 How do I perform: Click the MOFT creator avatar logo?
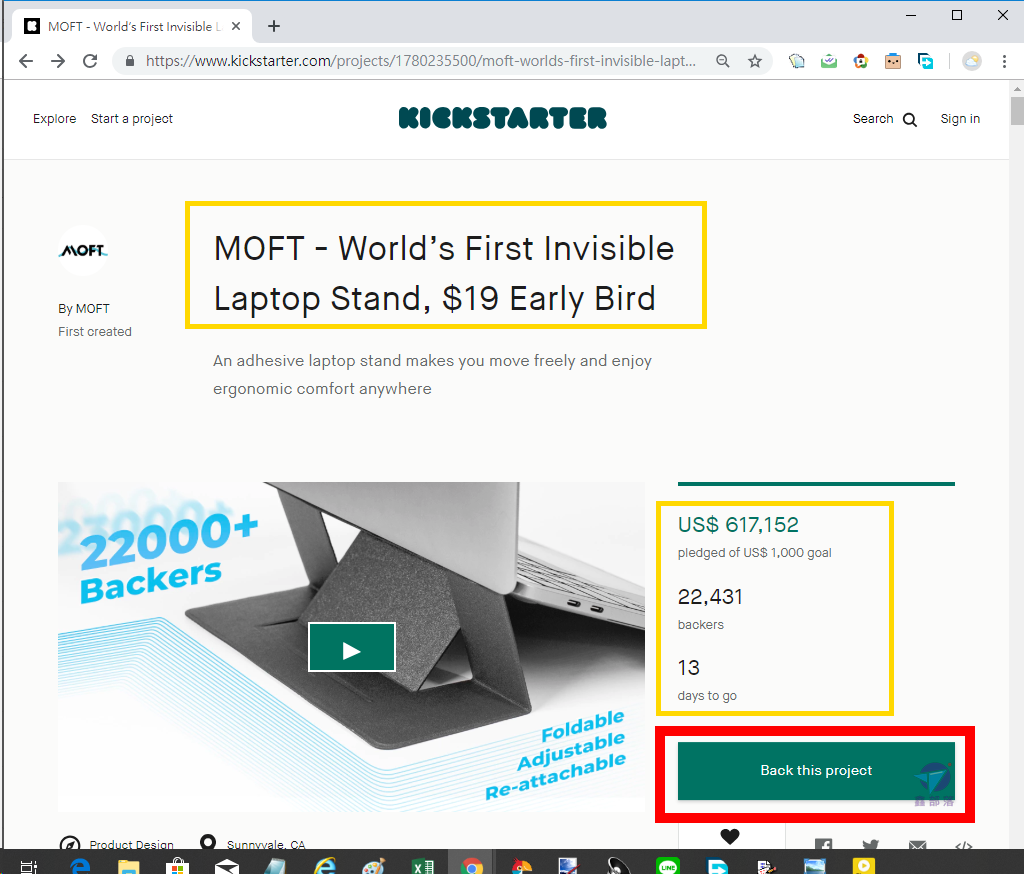(x=83, y=250)
